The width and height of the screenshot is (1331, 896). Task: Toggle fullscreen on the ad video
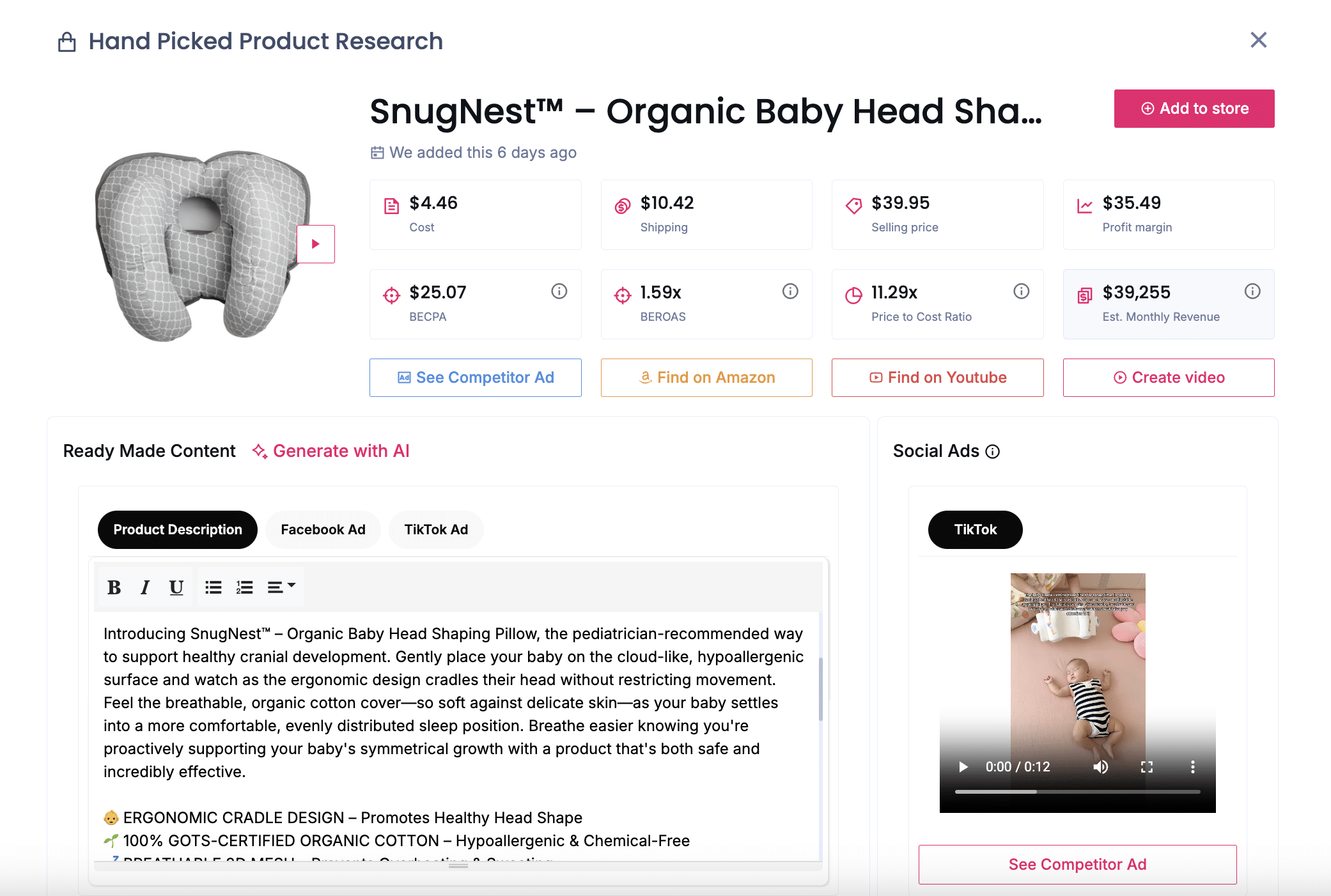(x=1147, y=767)
